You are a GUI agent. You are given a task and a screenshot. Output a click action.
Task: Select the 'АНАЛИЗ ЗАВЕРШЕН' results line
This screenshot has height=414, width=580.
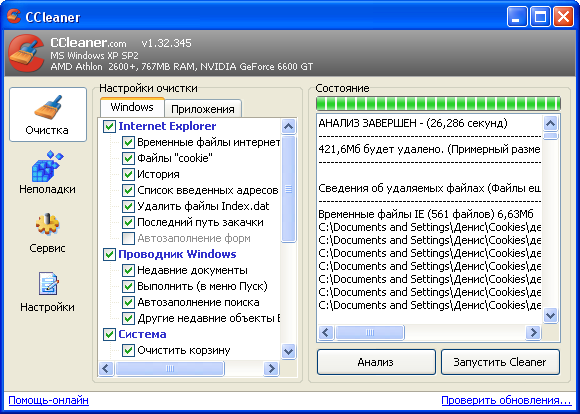(413, 123)
